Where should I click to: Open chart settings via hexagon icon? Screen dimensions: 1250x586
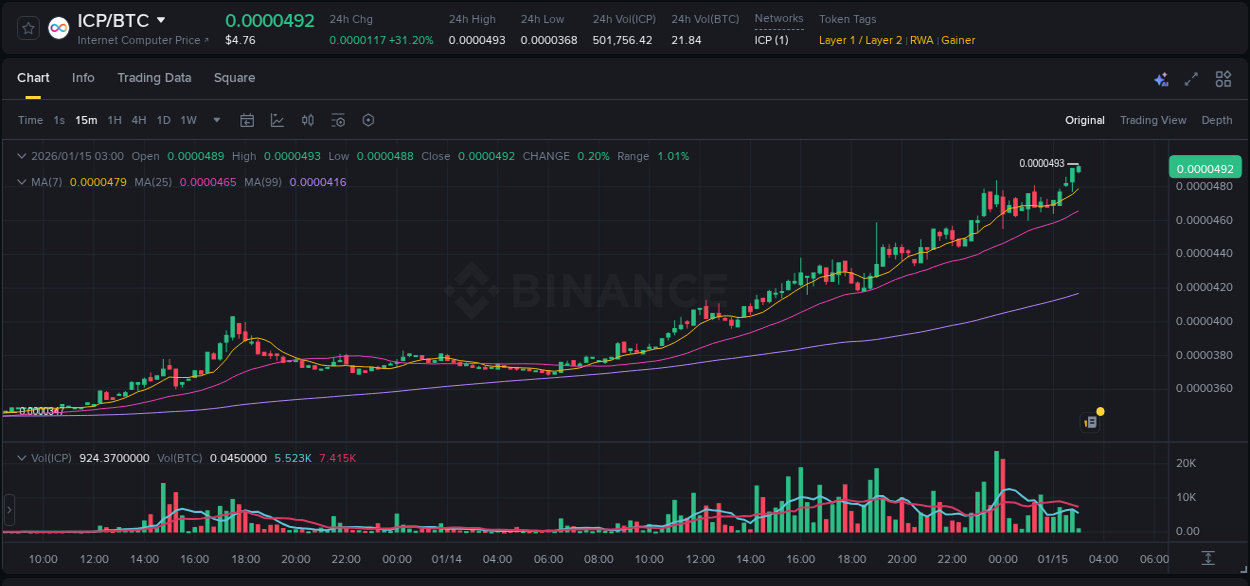click(x=368, y=120)
